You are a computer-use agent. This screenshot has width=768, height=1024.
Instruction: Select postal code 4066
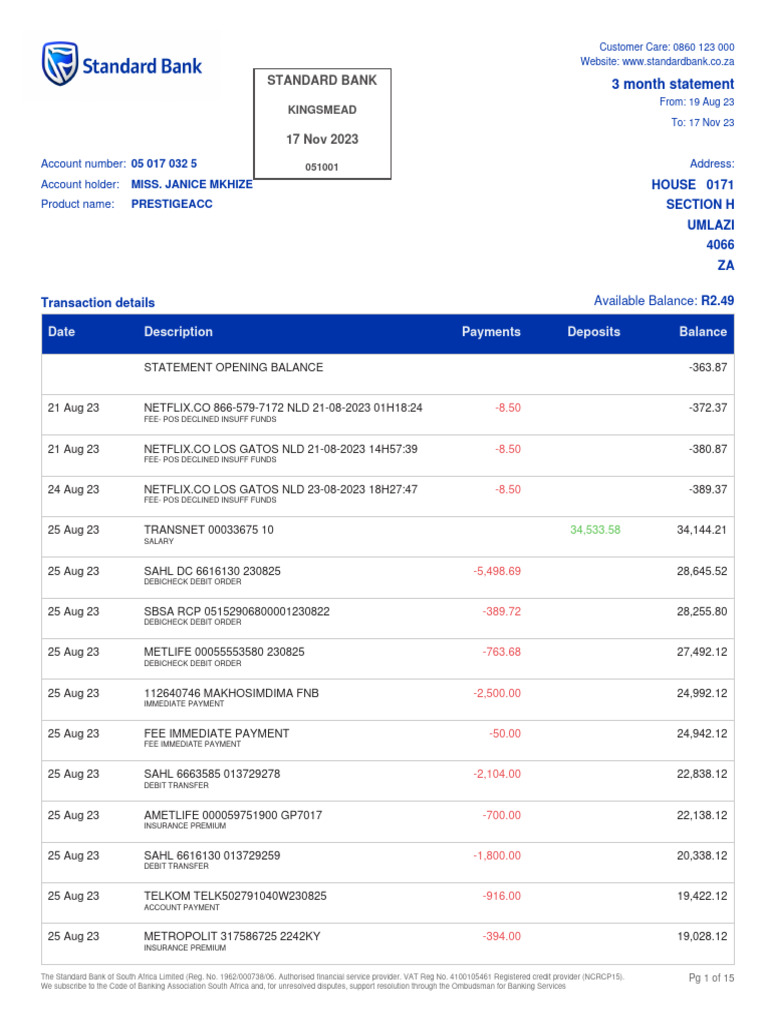pyautogui.click(x=720, y=245)
